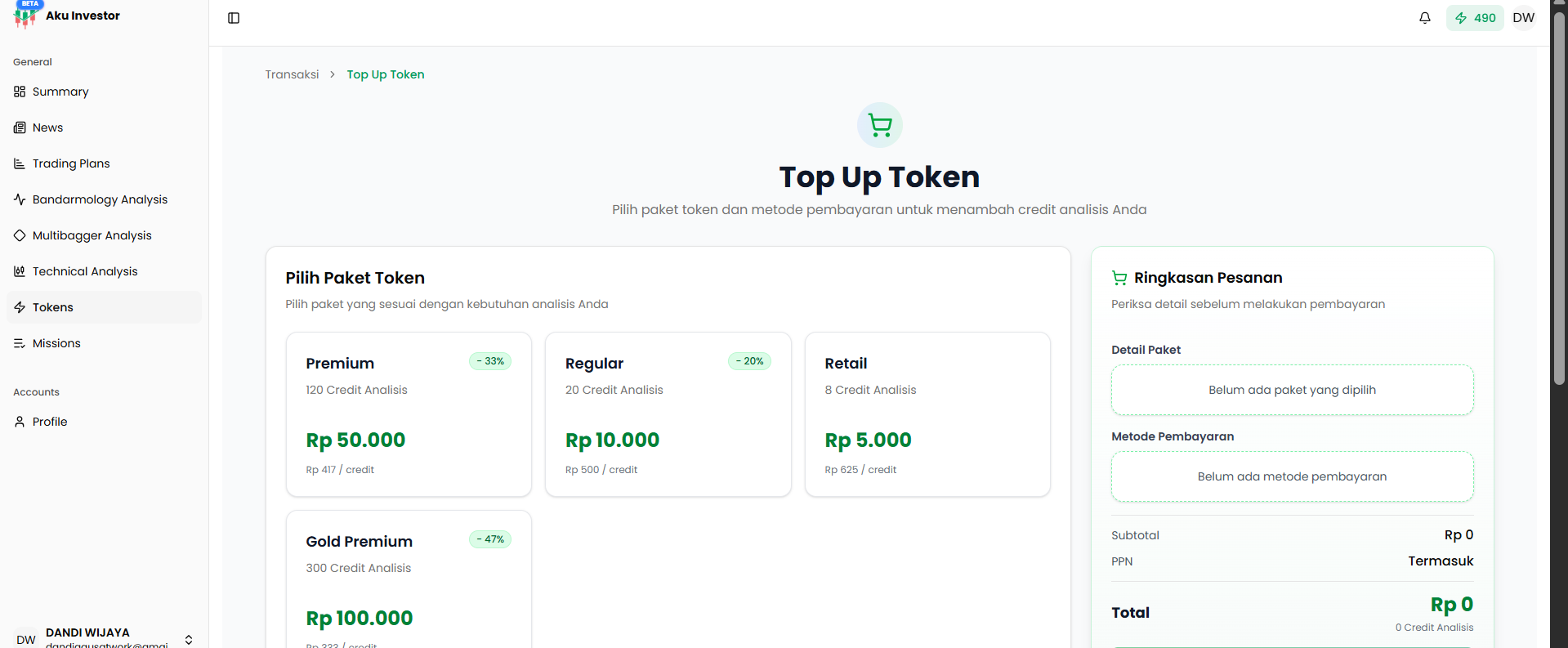Open the DW avatar menu
Screen dimensions: 1568x648
(x=1523, y=18)
